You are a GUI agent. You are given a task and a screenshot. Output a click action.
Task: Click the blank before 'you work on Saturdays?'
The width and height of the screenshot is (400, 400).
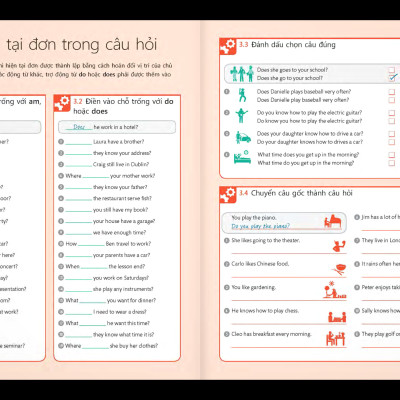coord(79,279)
